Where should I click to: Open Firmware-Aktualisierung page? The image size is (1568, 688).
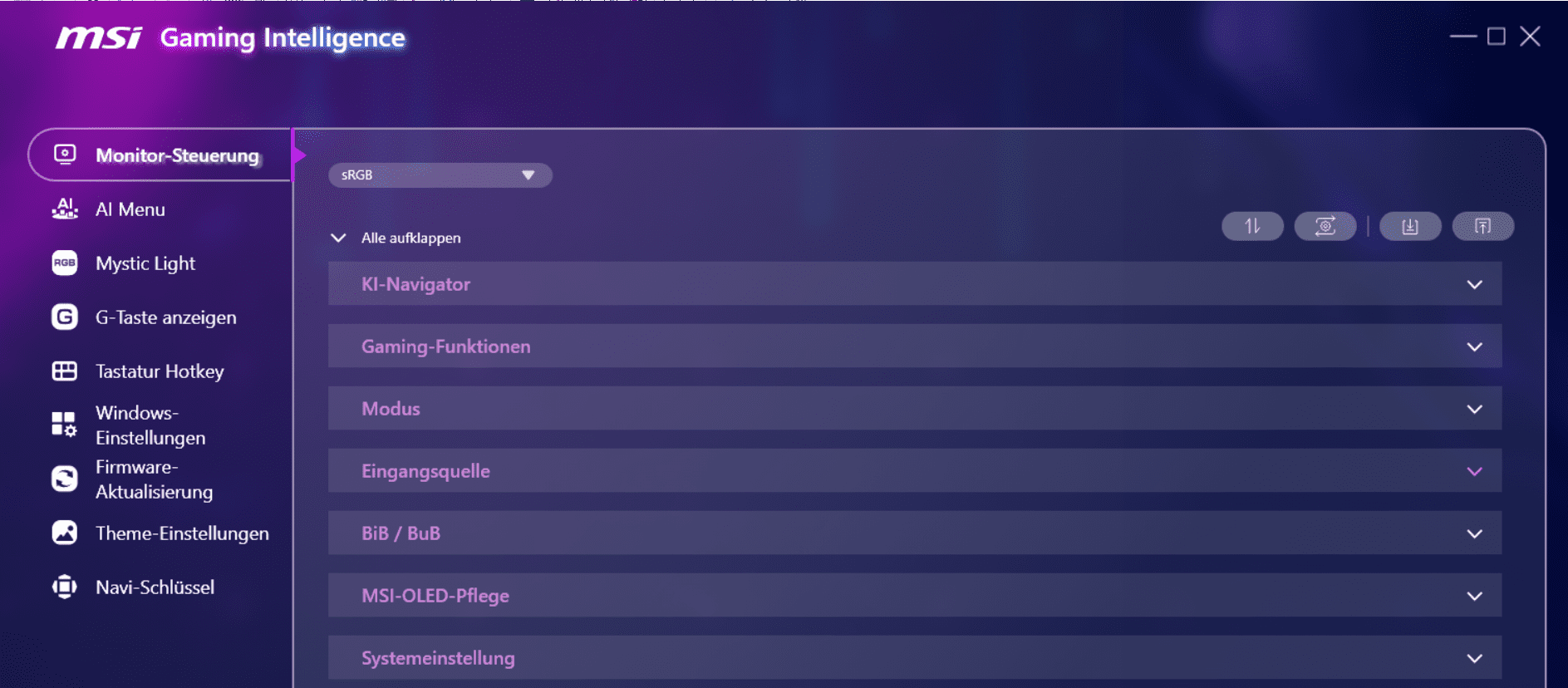(x=155, y=479)
